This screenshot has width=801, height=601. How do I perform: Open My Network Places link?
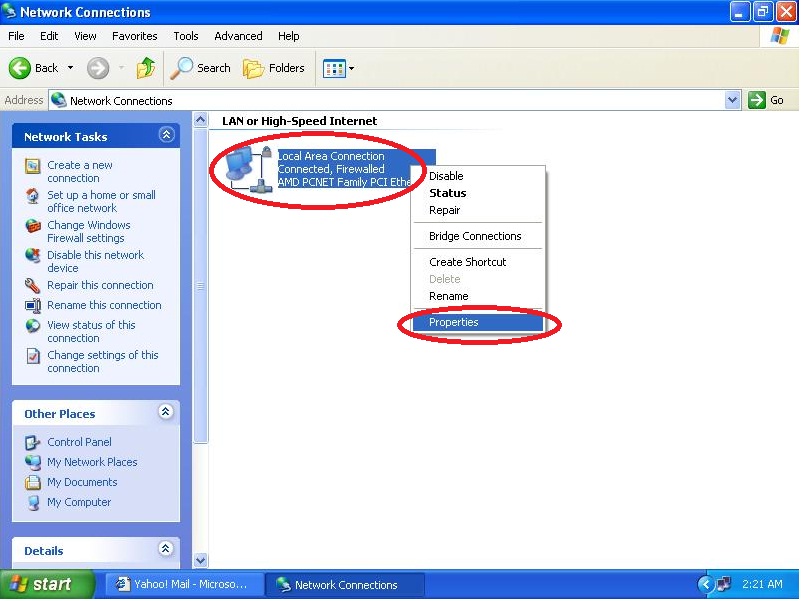coord(92,462)
